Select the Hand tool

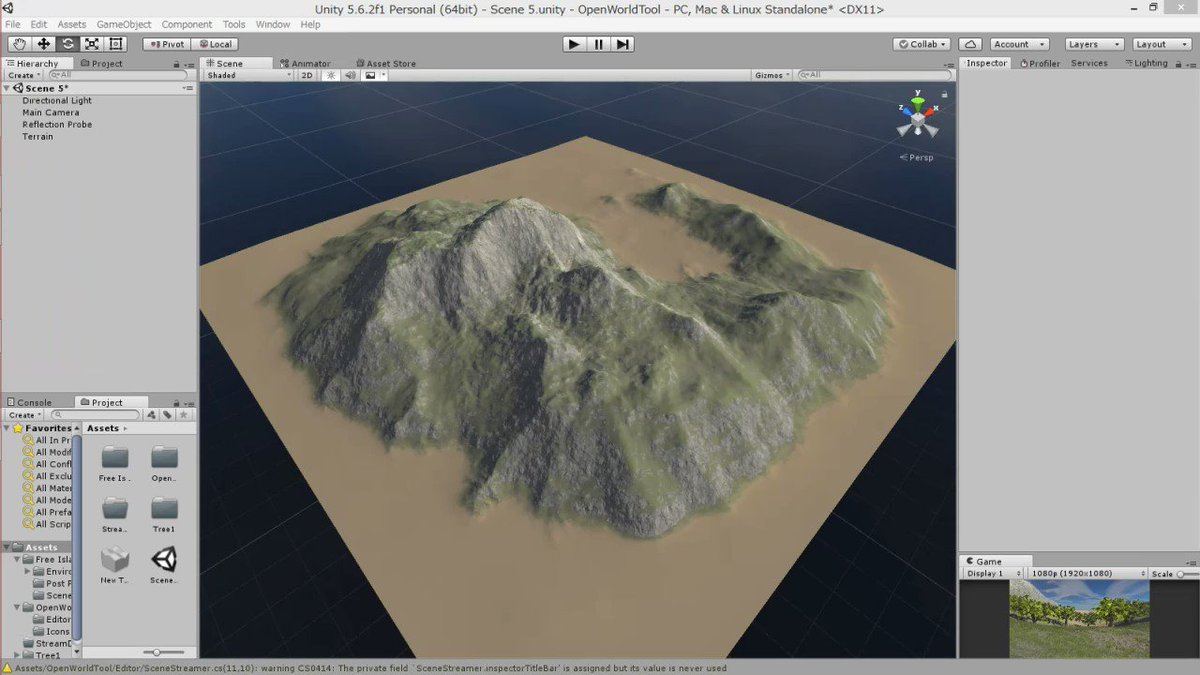coord(20,44)
